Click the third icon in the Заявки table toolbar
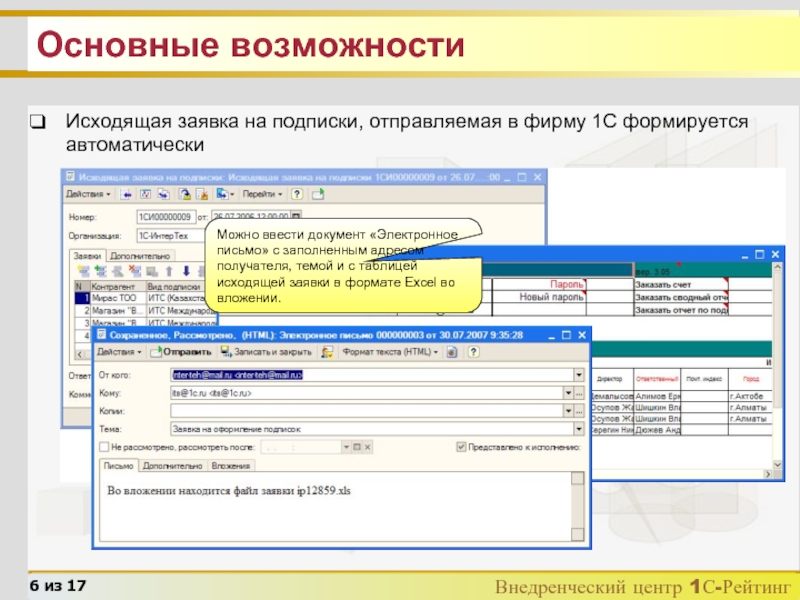800x600 pixels. point(118,271)
